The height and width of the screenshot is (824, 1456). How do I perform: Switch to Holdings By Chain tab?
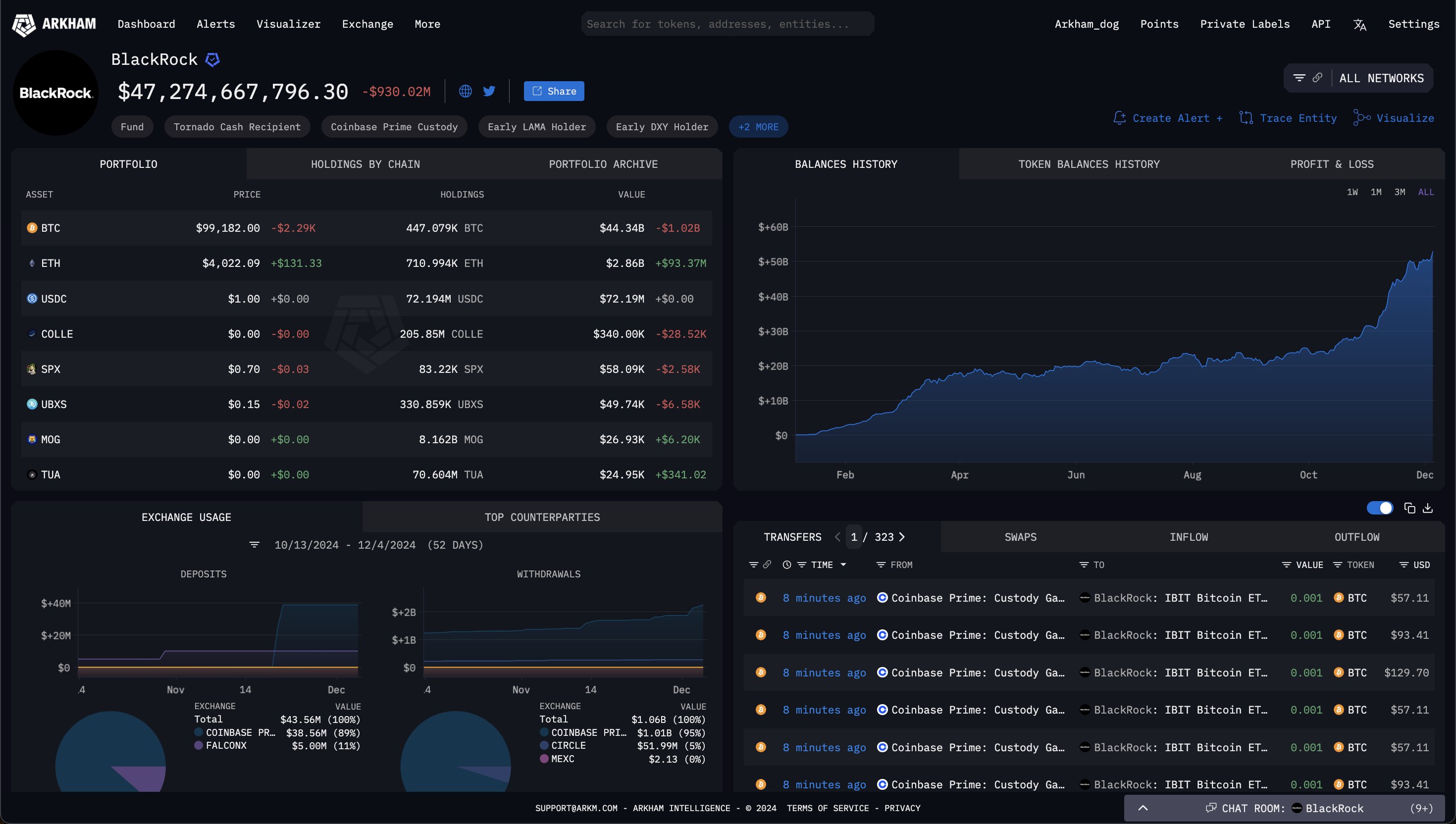click(365, 164)
